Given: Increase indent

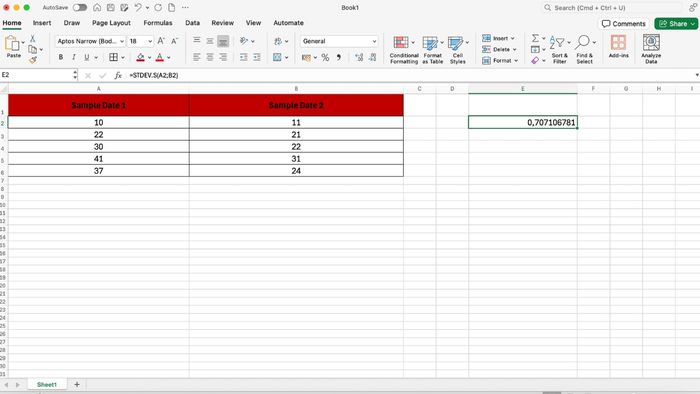Looking at the screenshot, I should pos(257,57).
